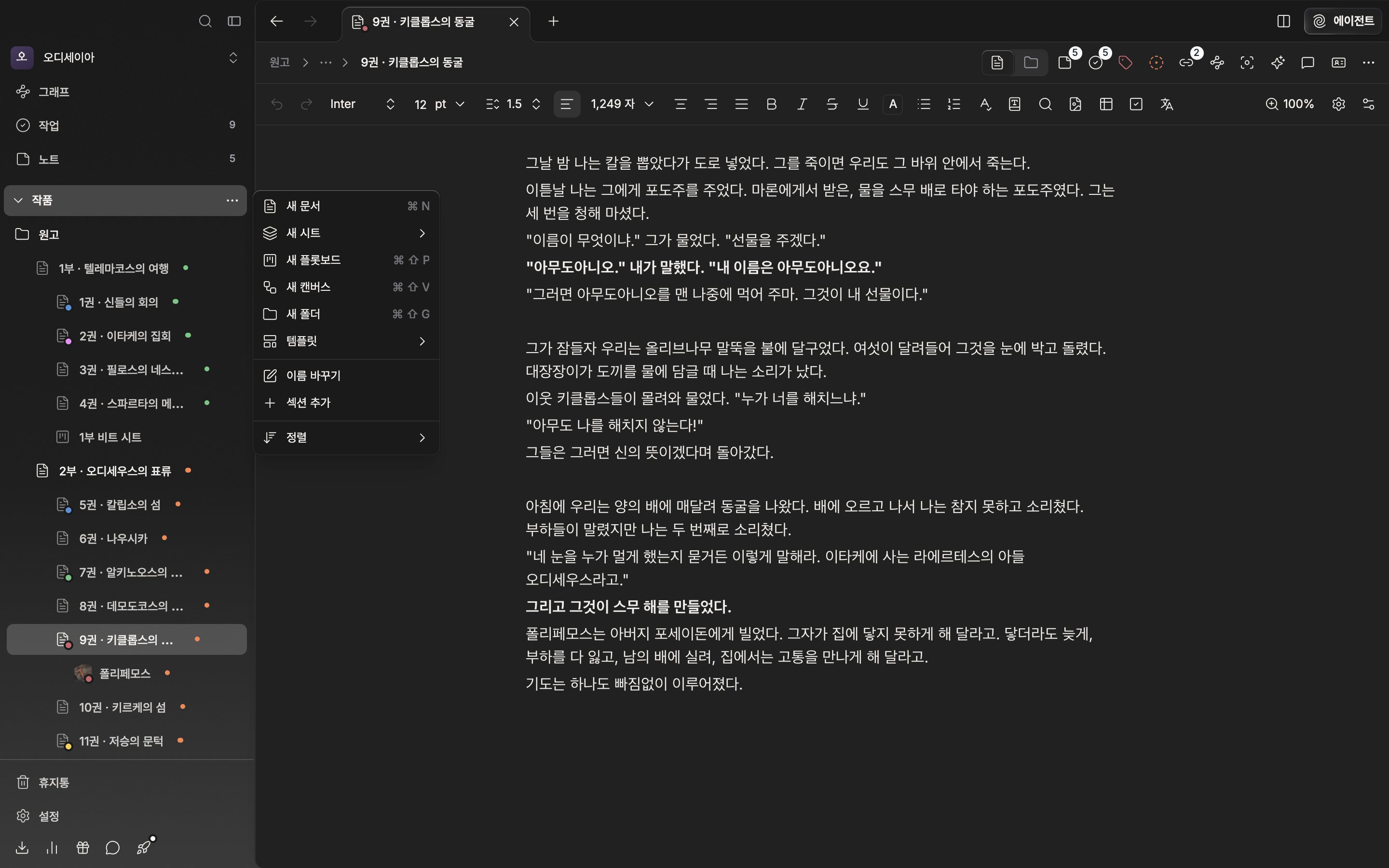1389x868 pixels.
Task: Choose 이름 바꾸기 from the menu
Action: pyautogui.click(x=346, y=376)
